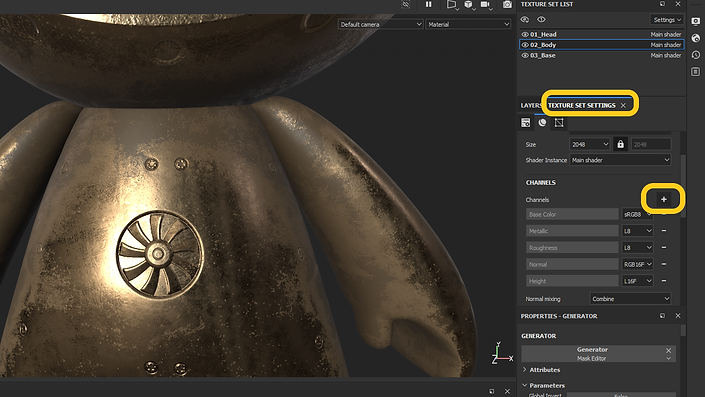Open display settings icon in right sidebar
The height and width of the screenshot is (397, 705).
696,21
